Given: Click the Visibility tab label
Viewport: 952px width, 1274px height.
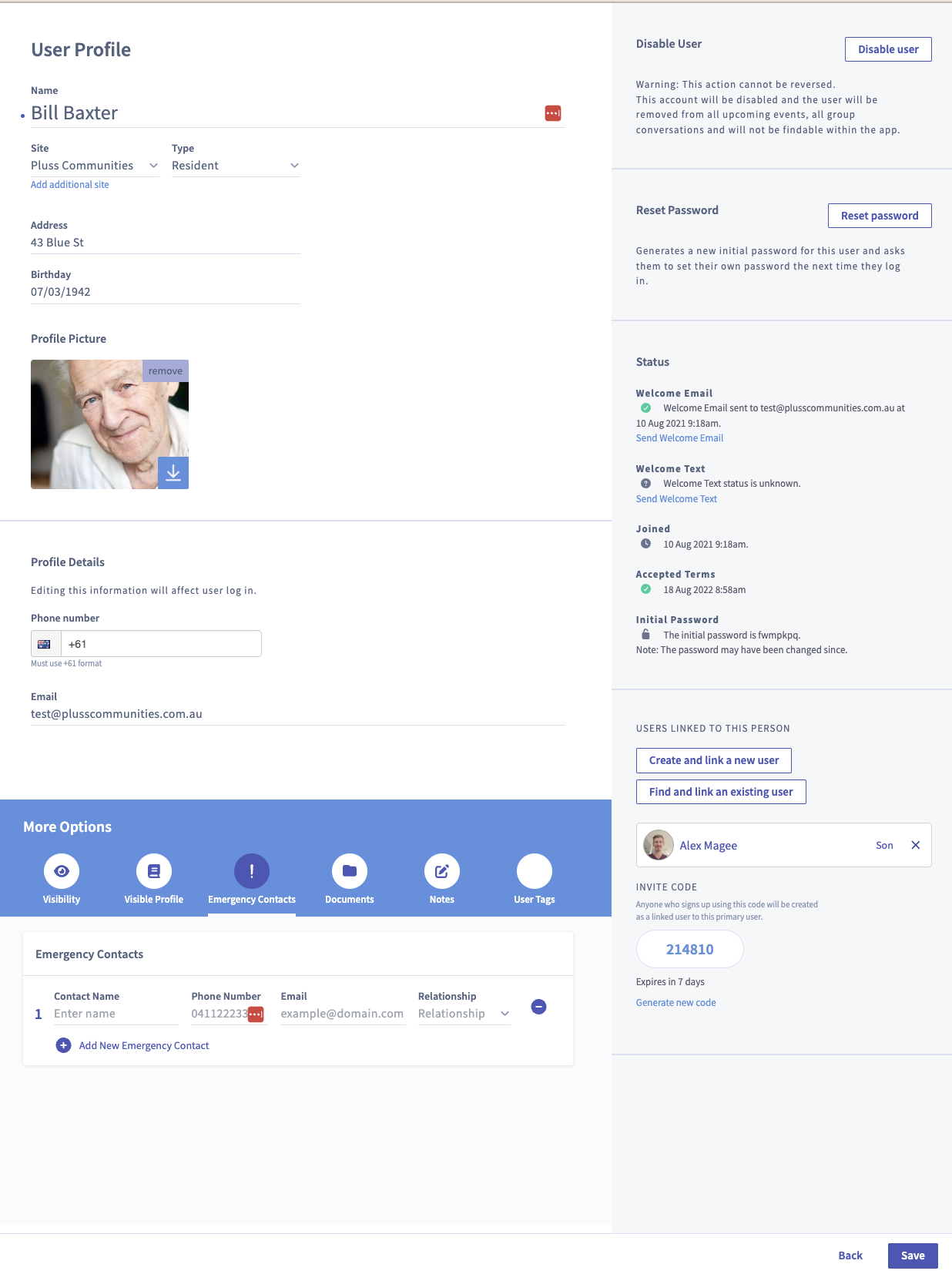Looking at the screenshot, I should (62, 900).
